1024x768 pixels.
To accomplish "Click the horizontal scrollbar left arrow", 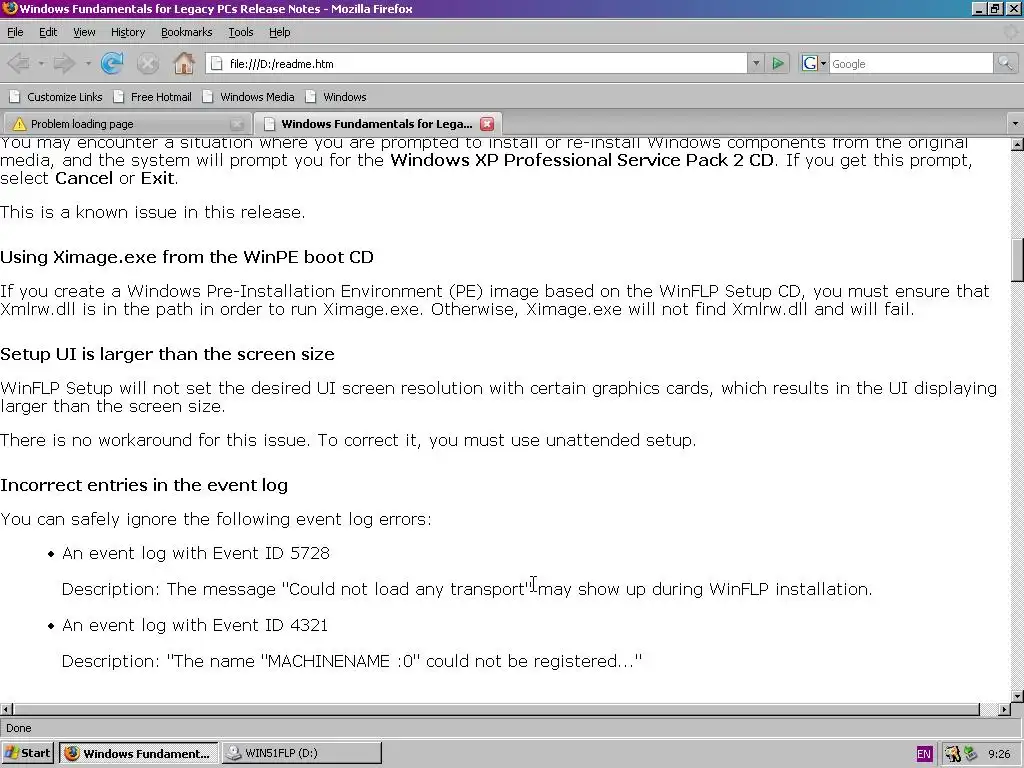I will coord(6,709).
